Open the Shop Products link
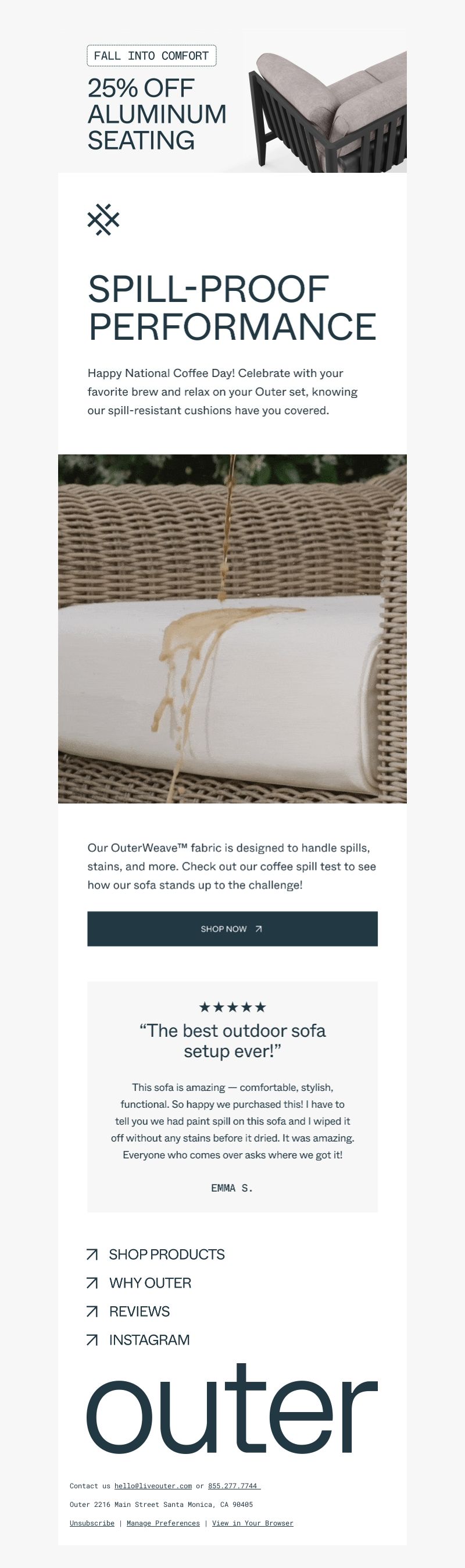 point(167,1254)
